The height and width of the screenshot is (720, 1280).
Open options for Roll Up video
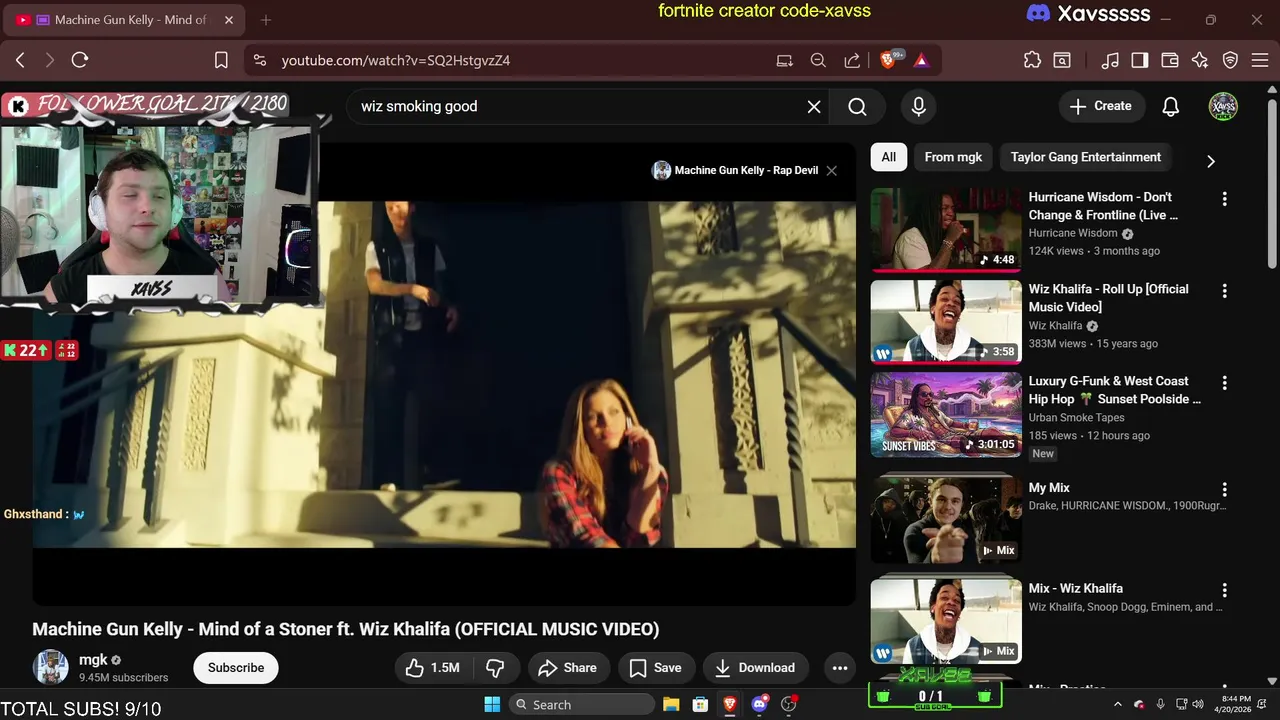pyautogui.click(x=1224, y=291)
